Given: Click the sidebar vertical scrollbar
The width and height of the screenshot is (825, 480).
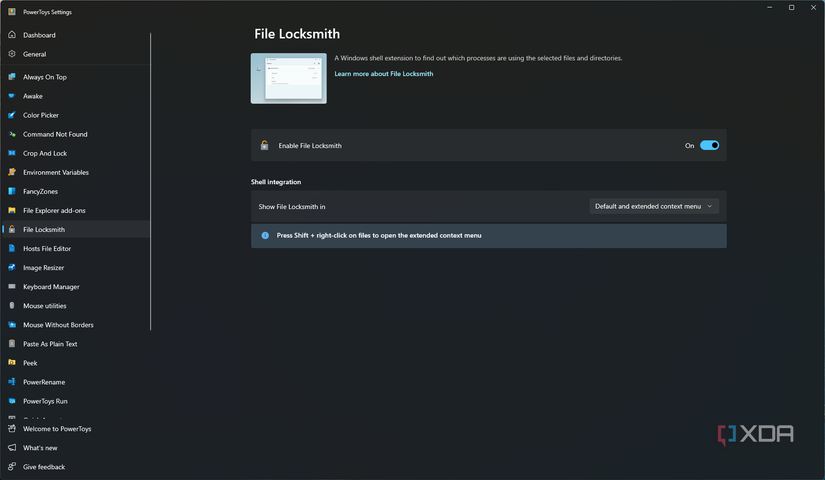Looking at the screenshot, I should 150,182.
